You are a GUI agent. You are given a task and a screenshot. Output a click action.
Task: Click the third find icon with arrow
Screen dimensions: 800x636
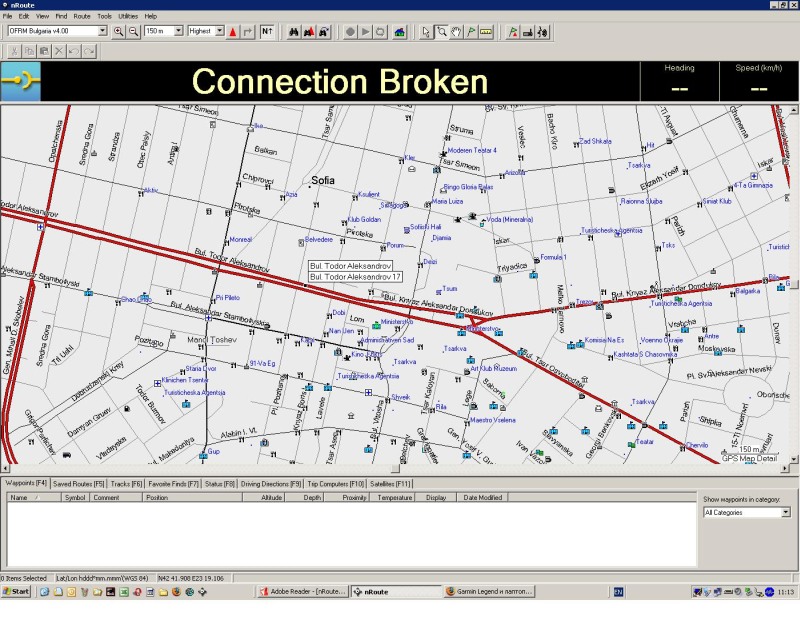point(323,32)
